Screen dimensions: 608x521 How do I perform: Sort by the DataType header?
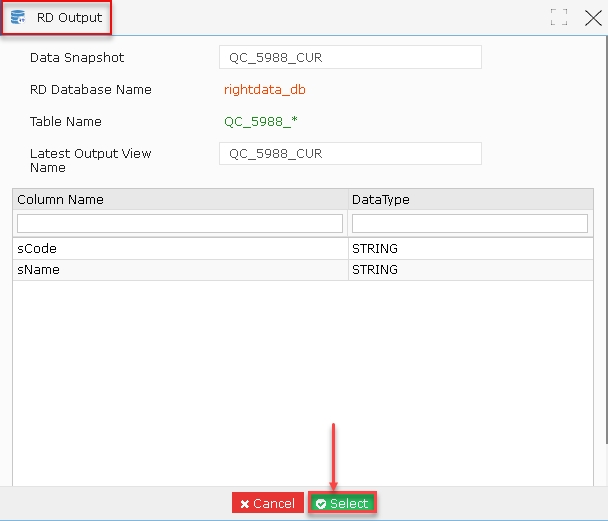point(471,199)
